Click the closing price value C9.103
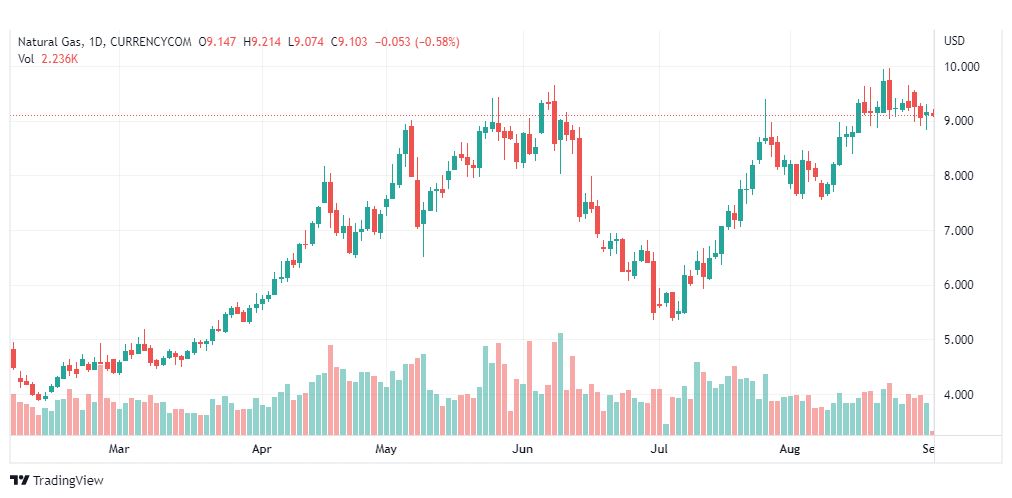 (349, 42)
